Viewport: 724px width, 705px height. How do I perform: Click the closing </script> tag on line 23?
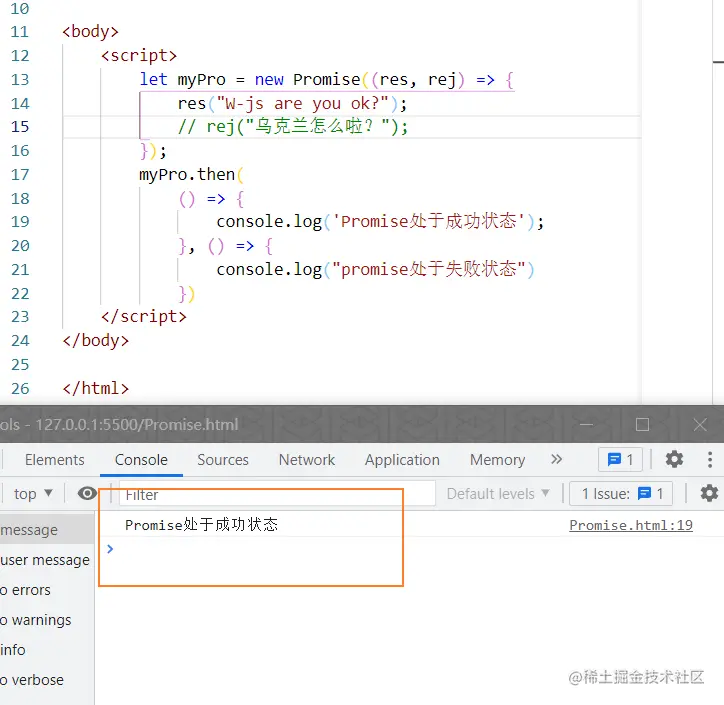point(144,317)
